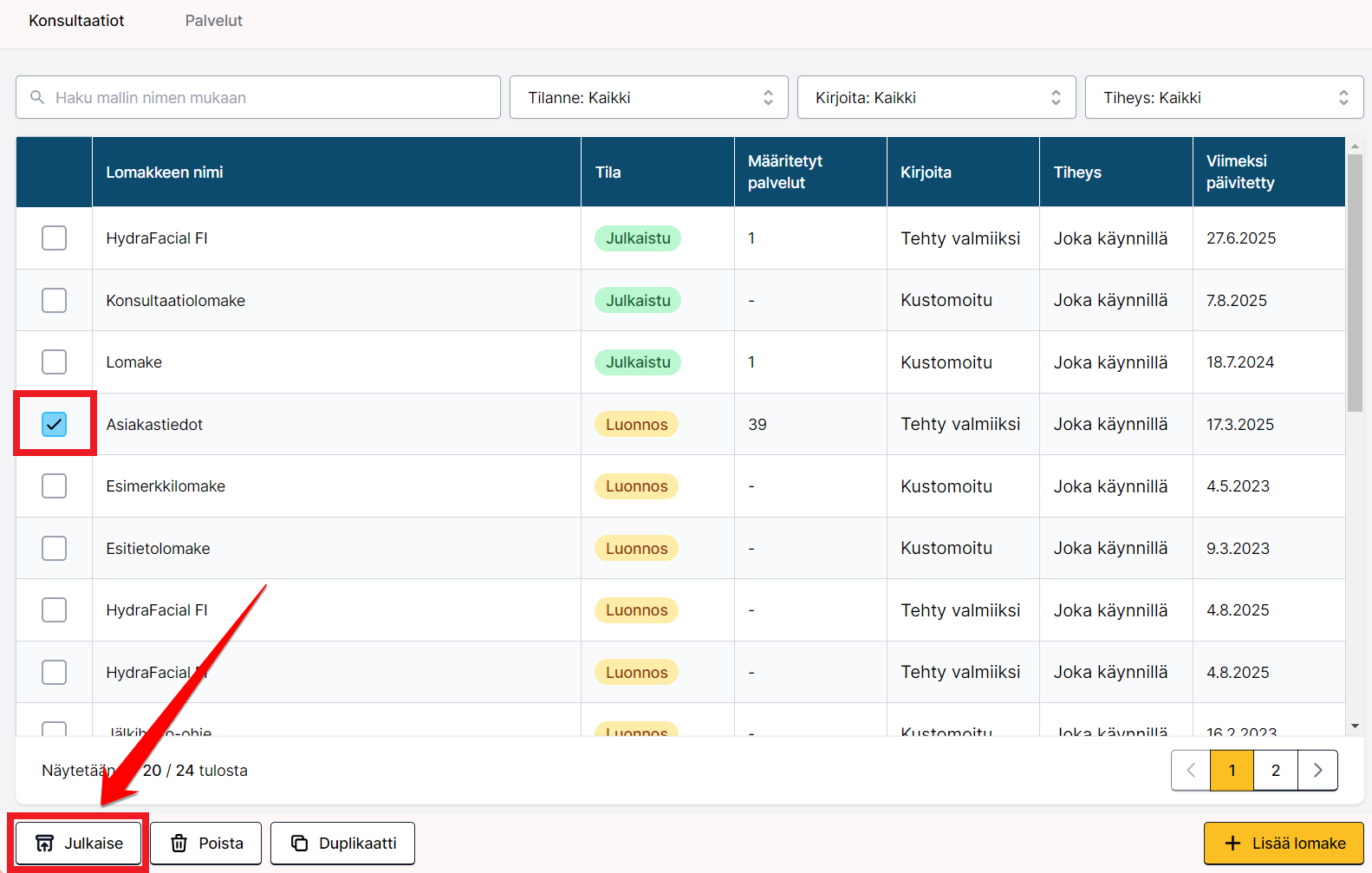Image resolution: width=1372 pixels, height=873 pixels.
Task: Expand the Tiheys: Kaikki dropdown
Action: point(1225,97)
